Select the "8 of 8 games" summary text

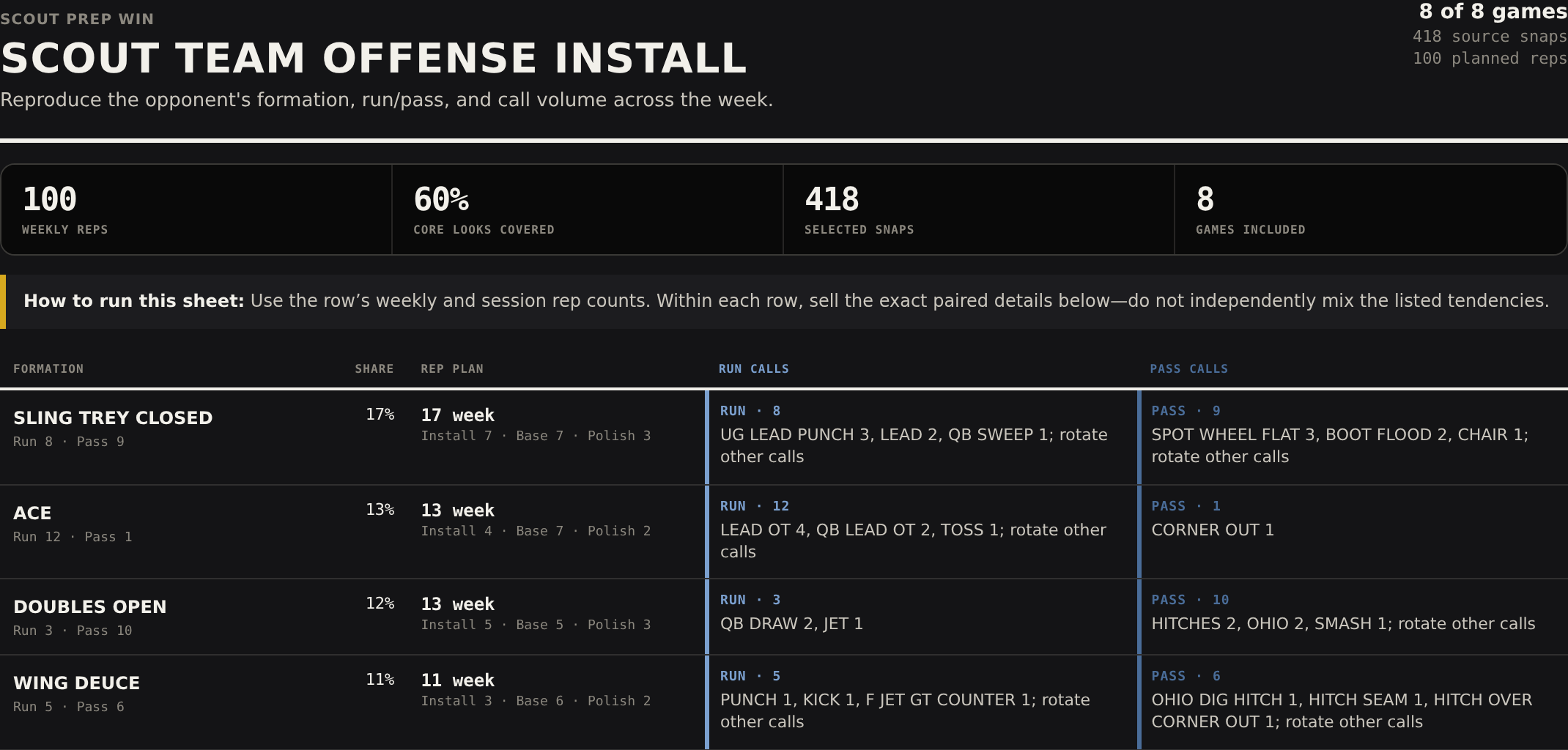[1493, 12]
